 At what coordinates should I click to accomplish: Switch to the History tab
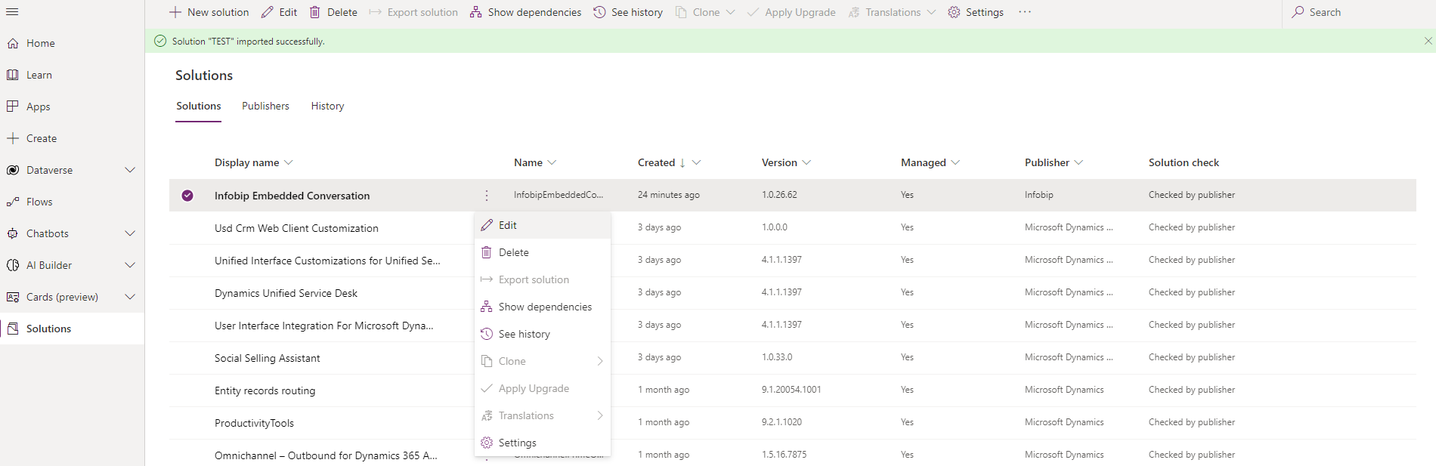click(327, 106)
